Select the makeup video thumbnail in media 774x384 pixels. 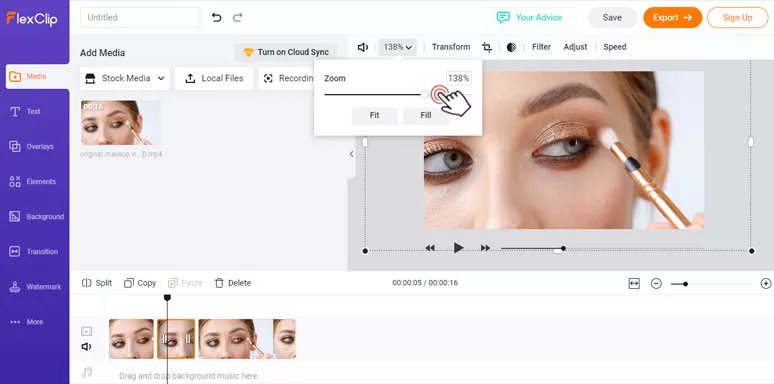(121, 123)
